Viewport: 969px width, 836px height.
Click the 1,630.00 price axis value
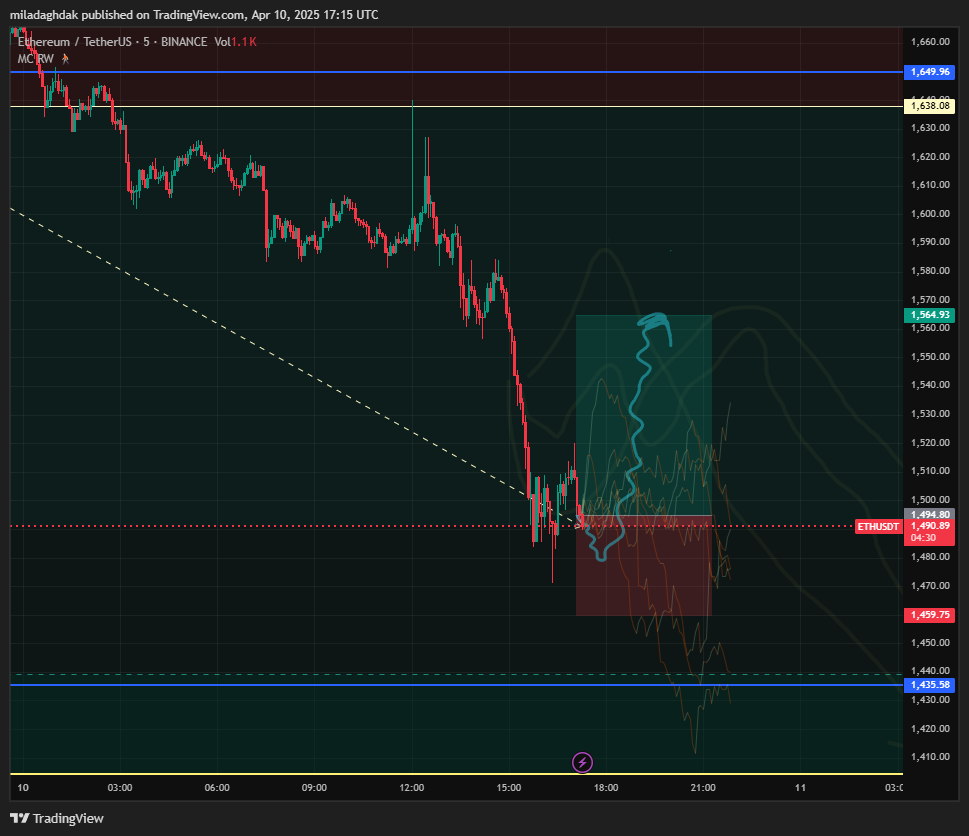pos(930,127)
